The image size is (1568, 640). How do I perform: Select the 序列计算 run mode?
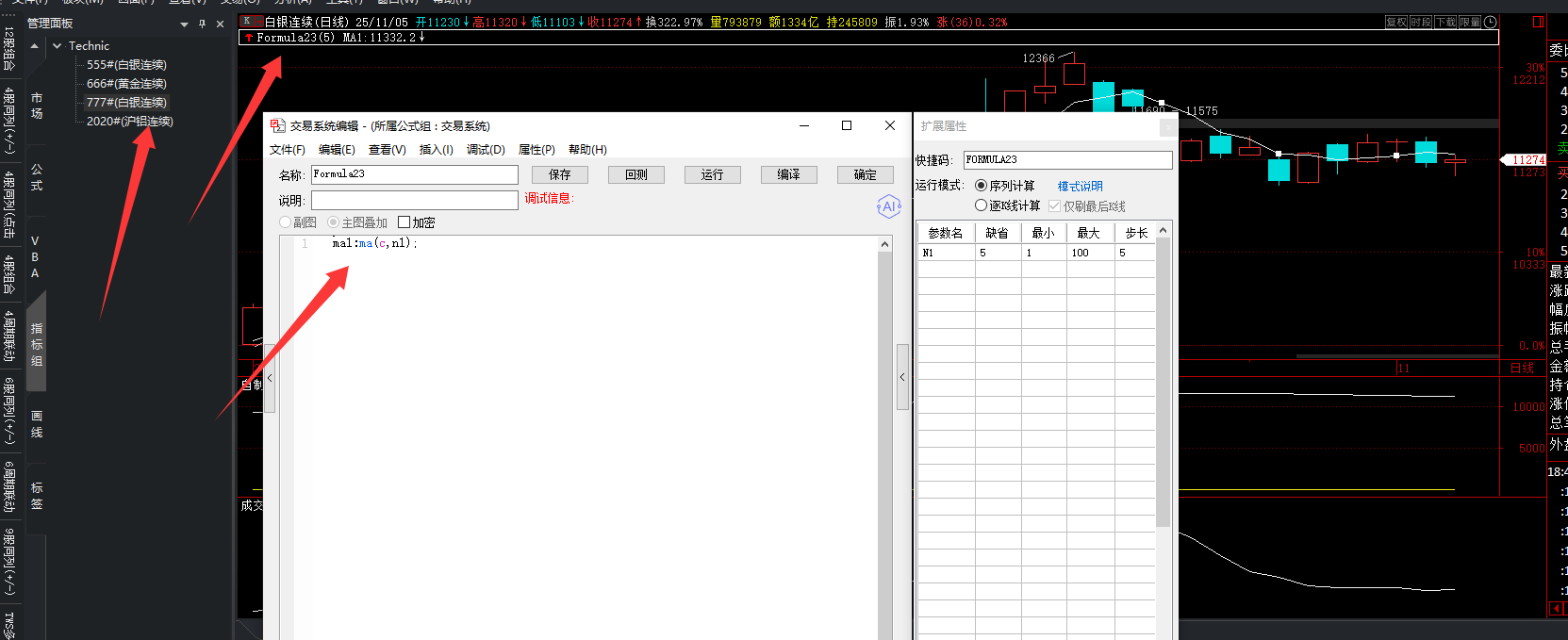click(x=981, y=186)
